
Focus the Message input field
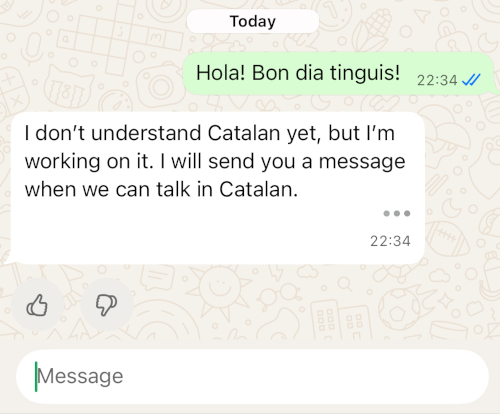[252, 376]
